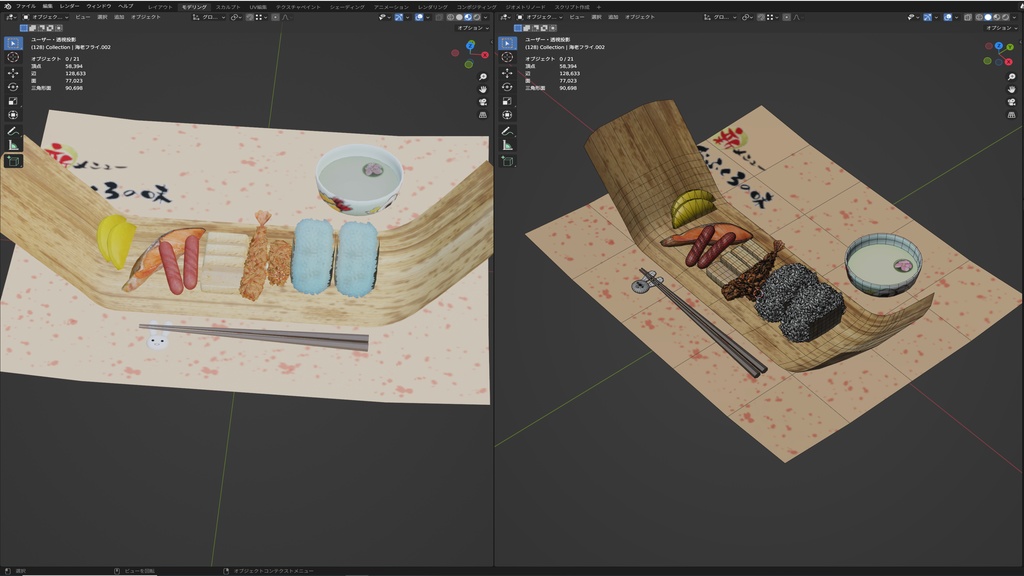Switch perspective/orthographic grid icon in right viewport
This screenshot has height=576, width=1024.
click(x=1012, y=115)
